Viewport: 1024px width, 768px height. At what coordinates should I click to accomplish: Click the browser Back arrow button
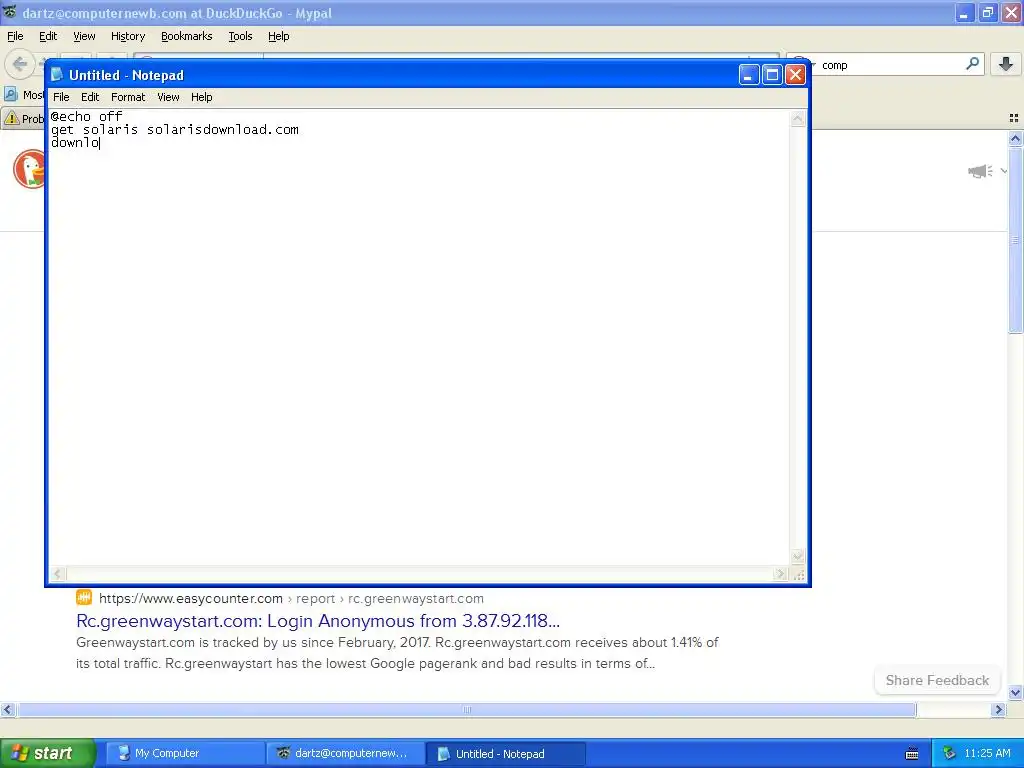[x=20, y=64]
